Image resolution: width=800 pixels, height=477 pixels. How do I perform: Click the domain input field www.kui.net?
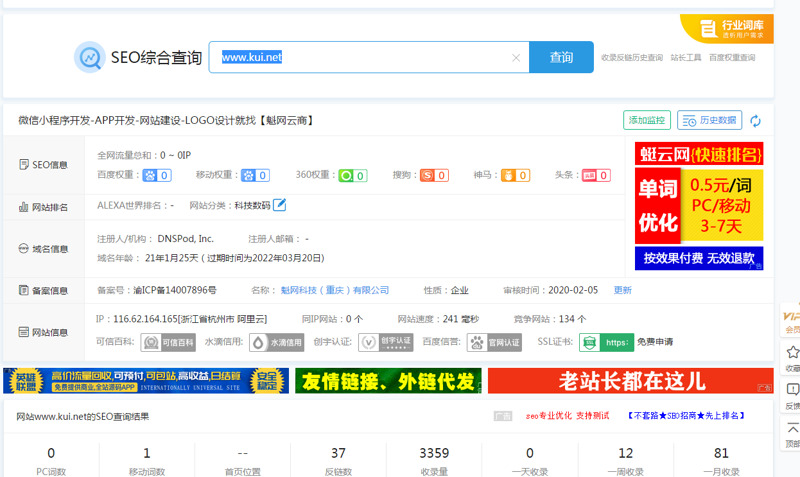[360, 58]
